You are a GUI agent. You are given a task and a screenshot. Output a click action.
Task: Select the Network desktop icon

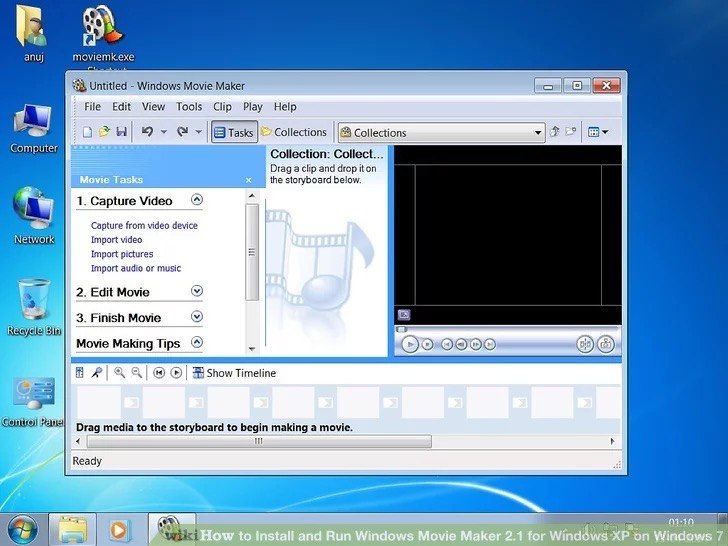34,215
